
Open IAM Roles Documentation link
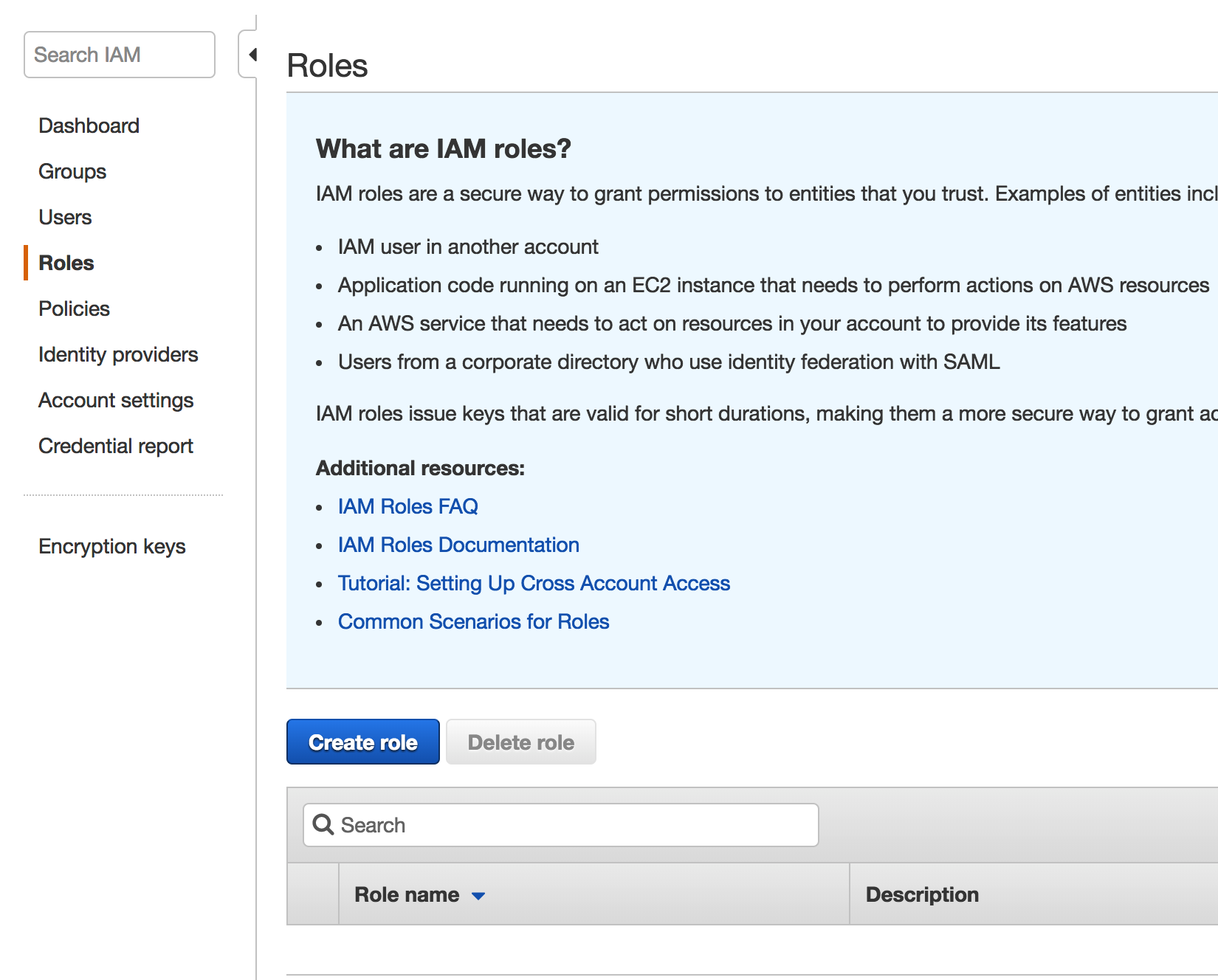(458, 545)
